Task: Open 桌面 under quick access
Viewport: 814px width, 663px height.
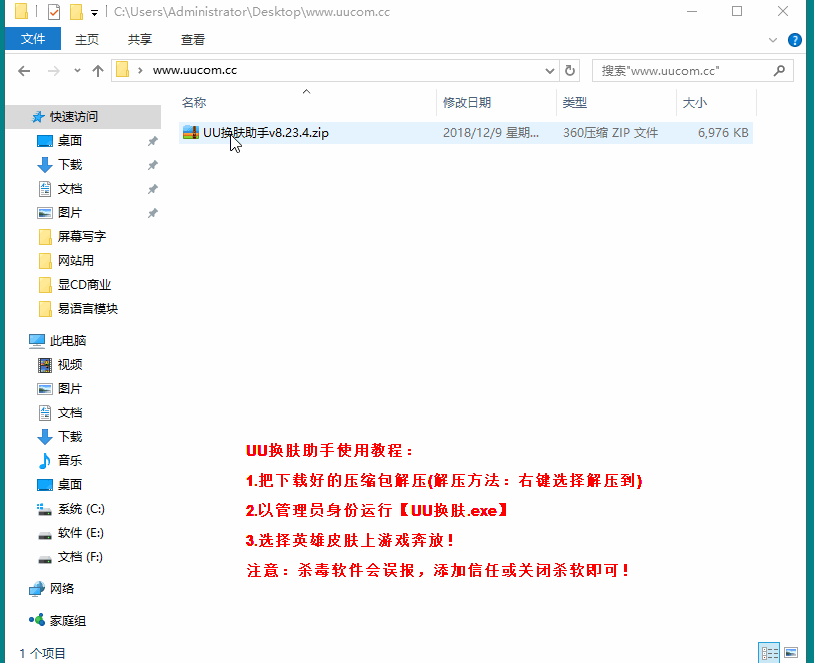Action: click(x=70, y=141)
